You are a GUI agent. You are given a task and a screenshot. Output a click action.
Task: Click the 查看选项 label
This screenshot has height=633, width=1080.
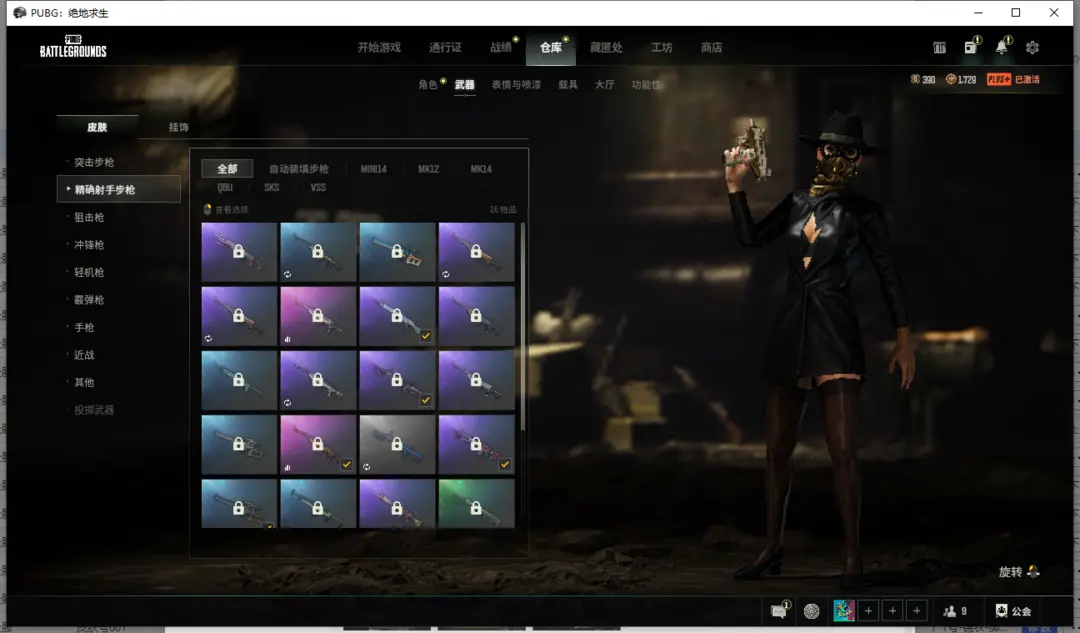pyautogui.click(x=231, y=209)
